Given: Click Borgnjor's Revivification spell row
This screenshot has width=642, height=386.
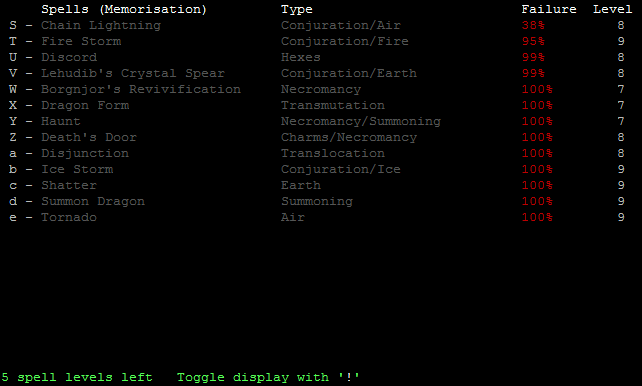Looking at the screenshot, I should click(x=317, y=89).
